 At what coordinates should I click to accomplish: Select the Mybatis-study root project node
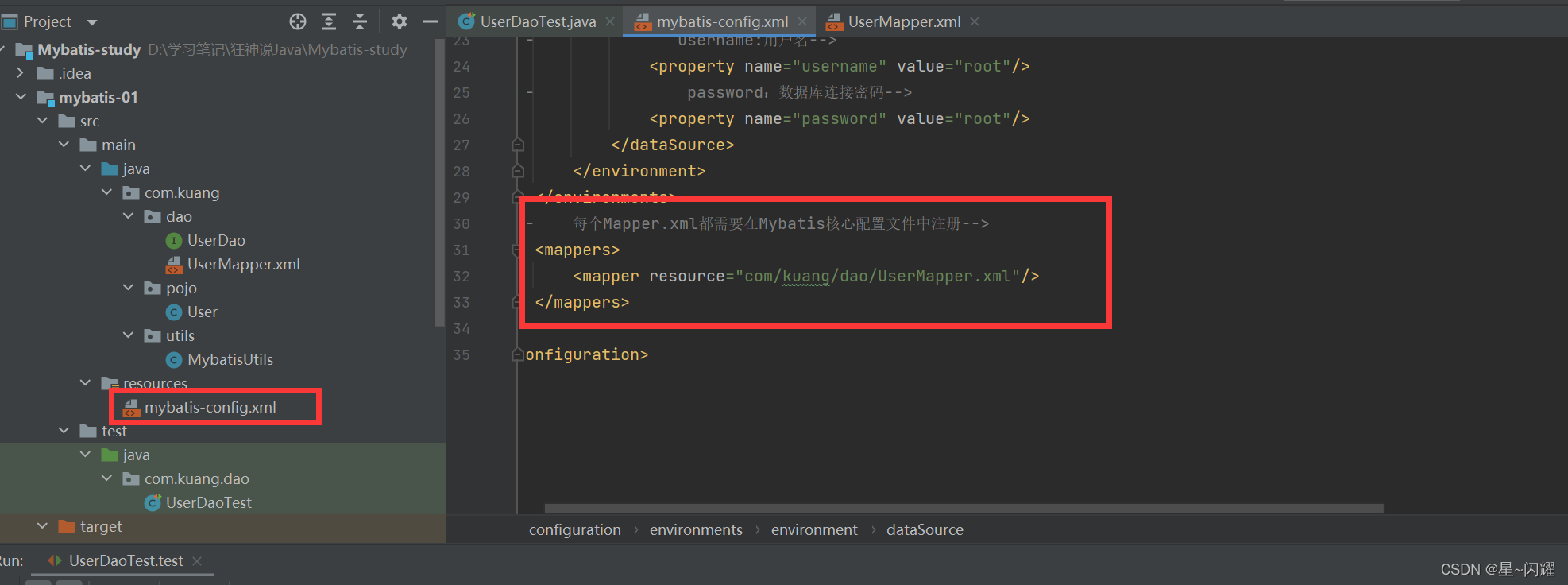tap(89, 49)
